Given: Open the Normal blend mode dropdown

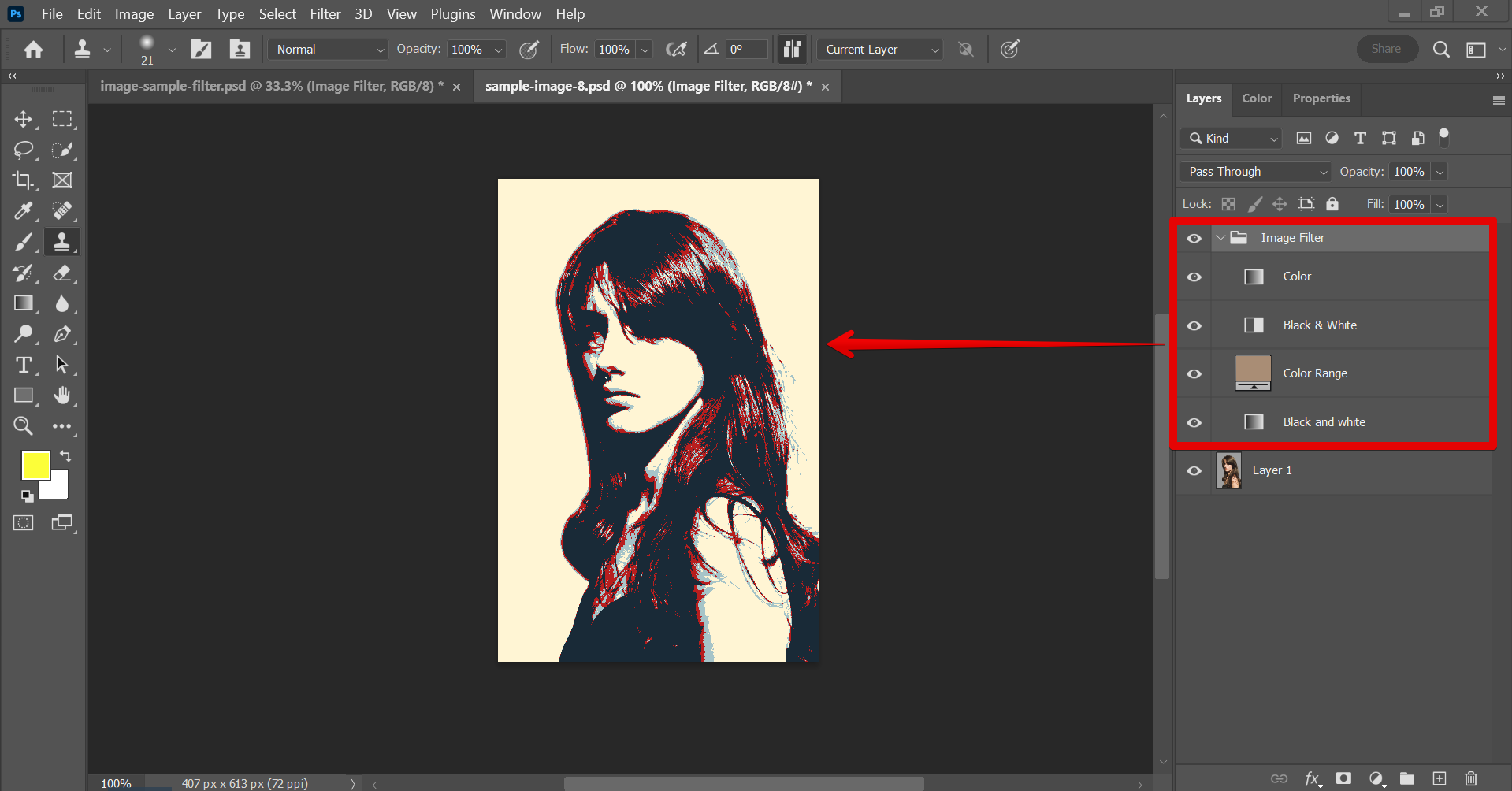Looking at the screenshot, I should (327, 49).
